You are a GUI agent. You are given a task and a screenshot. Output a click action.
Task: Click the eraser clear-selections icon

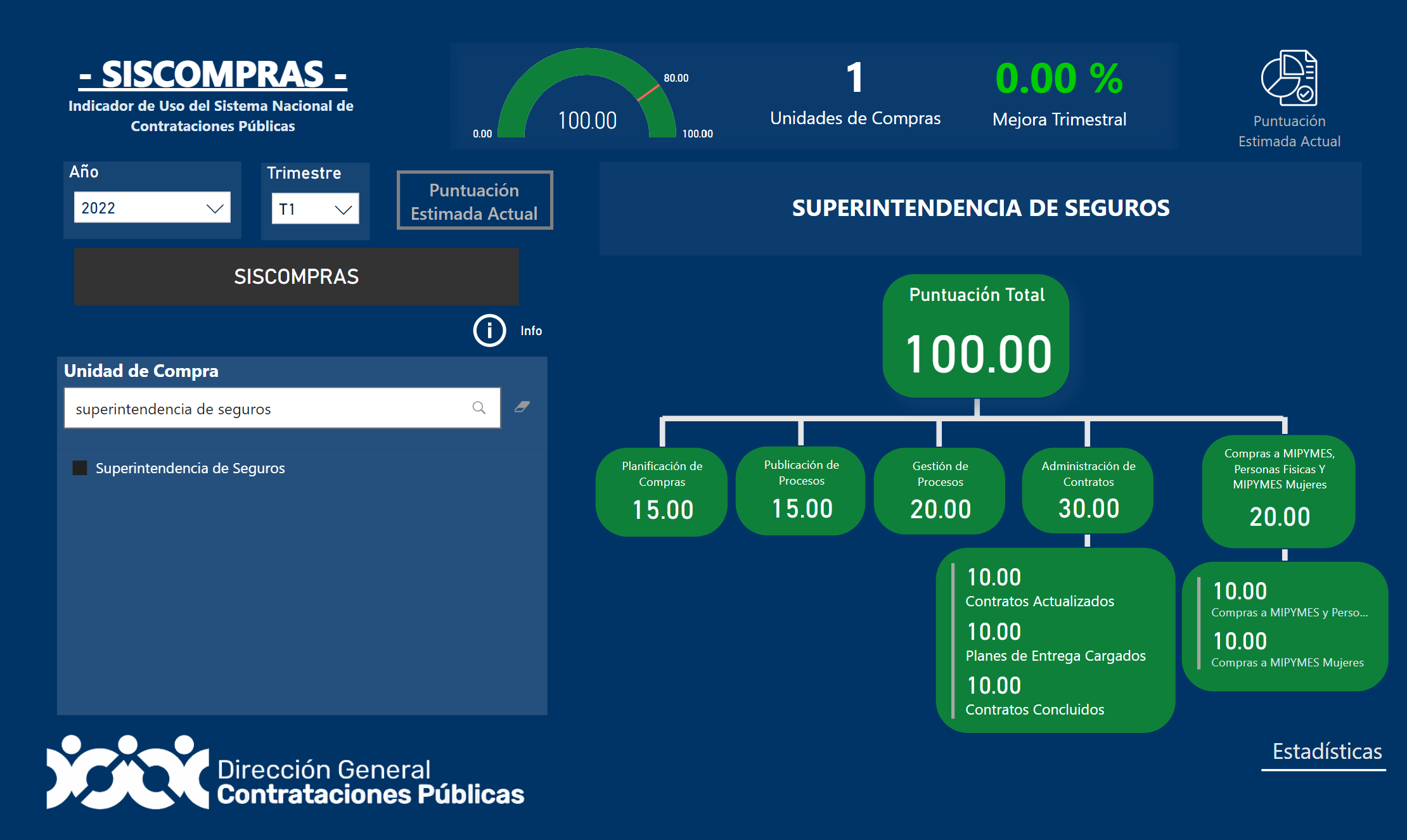pyautogui.click(x=522, y=407)
